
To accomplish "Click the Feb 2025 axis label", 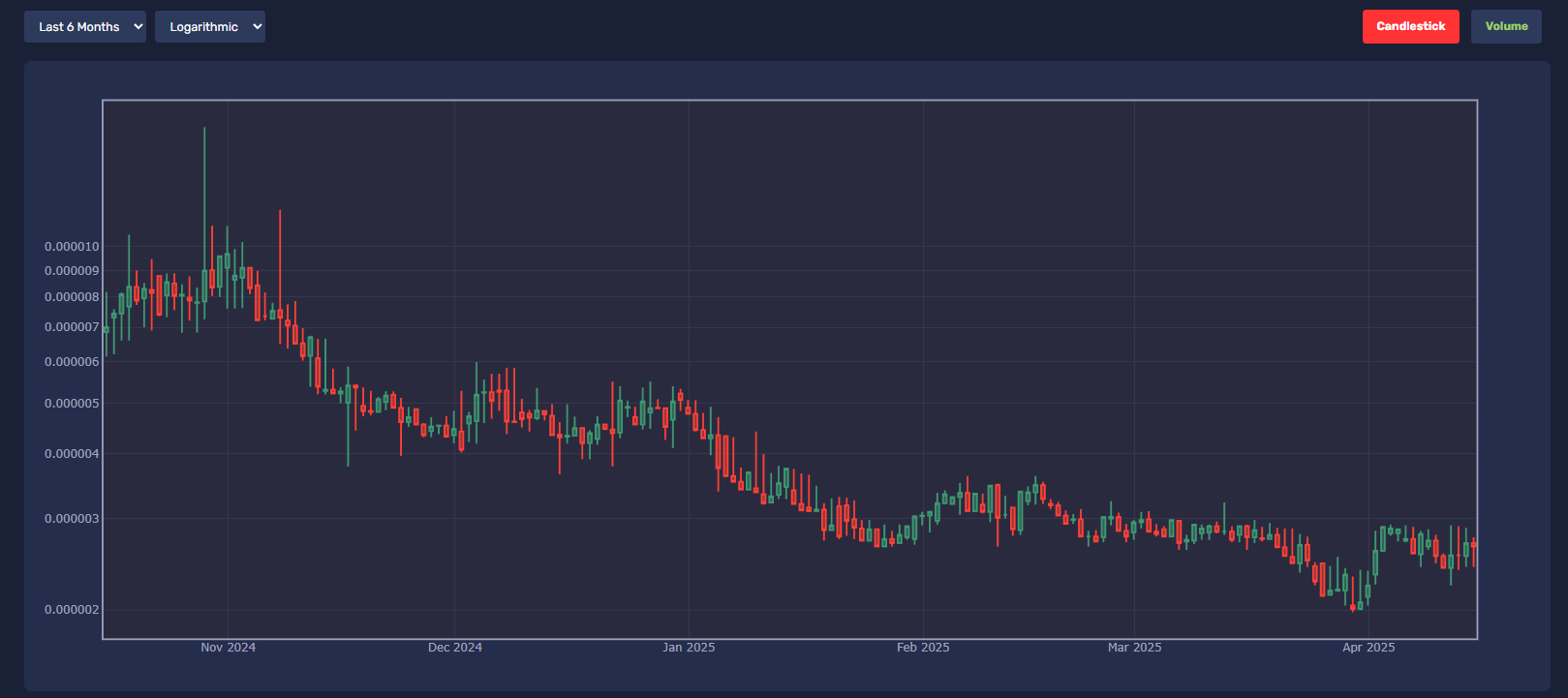I will tap(923, 648).
